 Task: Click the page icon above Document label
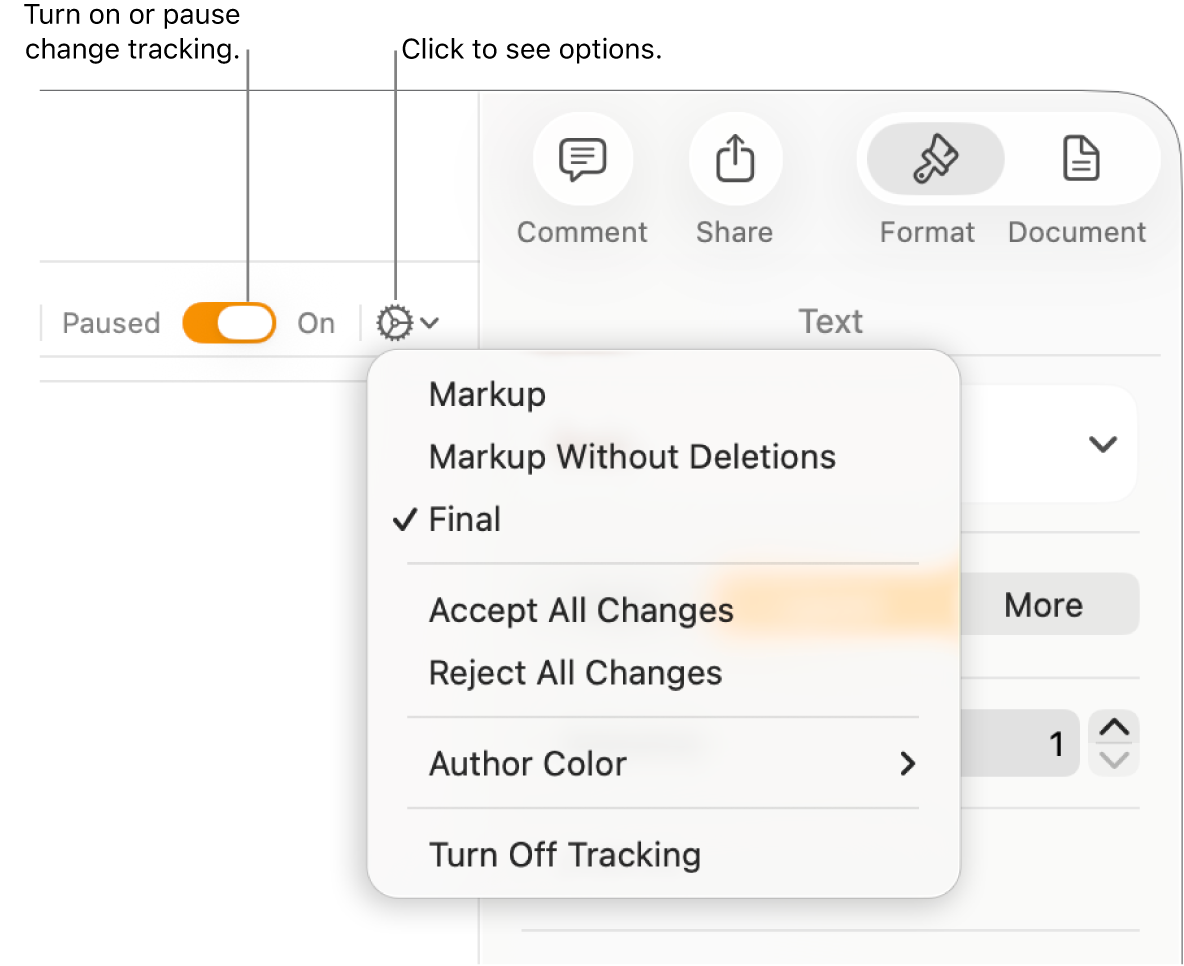(x=1079, y=159)
